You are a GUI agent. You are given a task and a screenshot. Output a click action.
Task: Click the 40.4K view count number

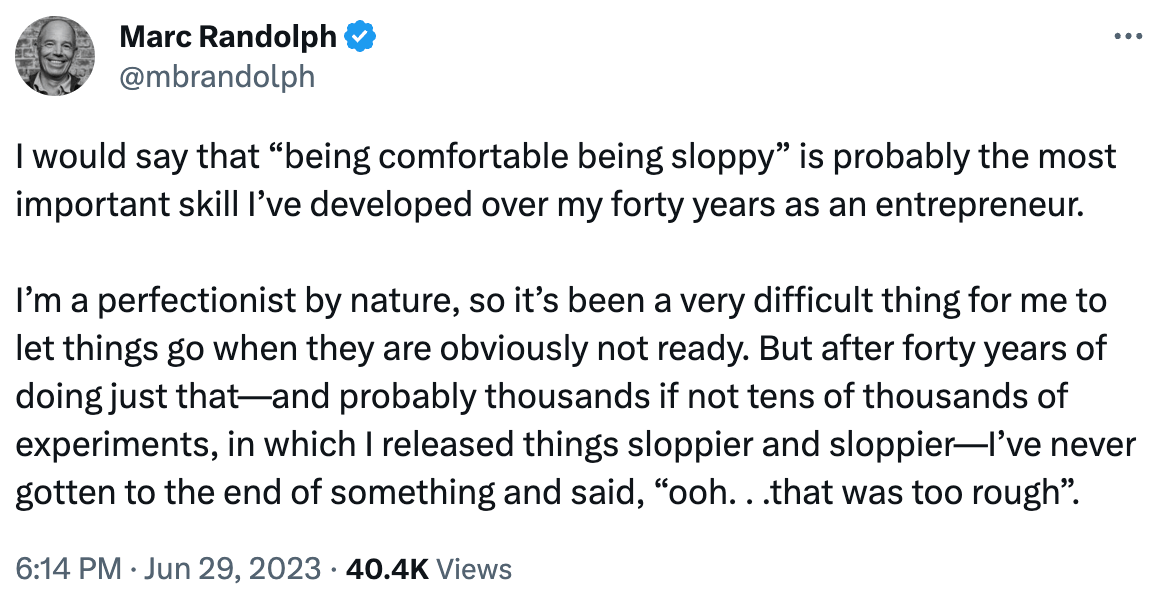coord(386,570)
